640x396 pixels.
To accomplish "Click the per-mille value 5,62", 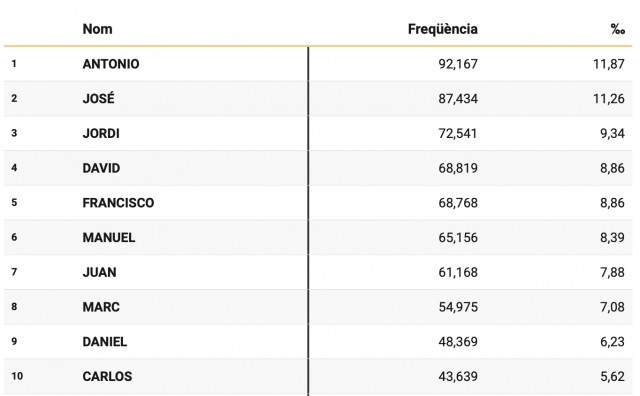I will (612, 376).
